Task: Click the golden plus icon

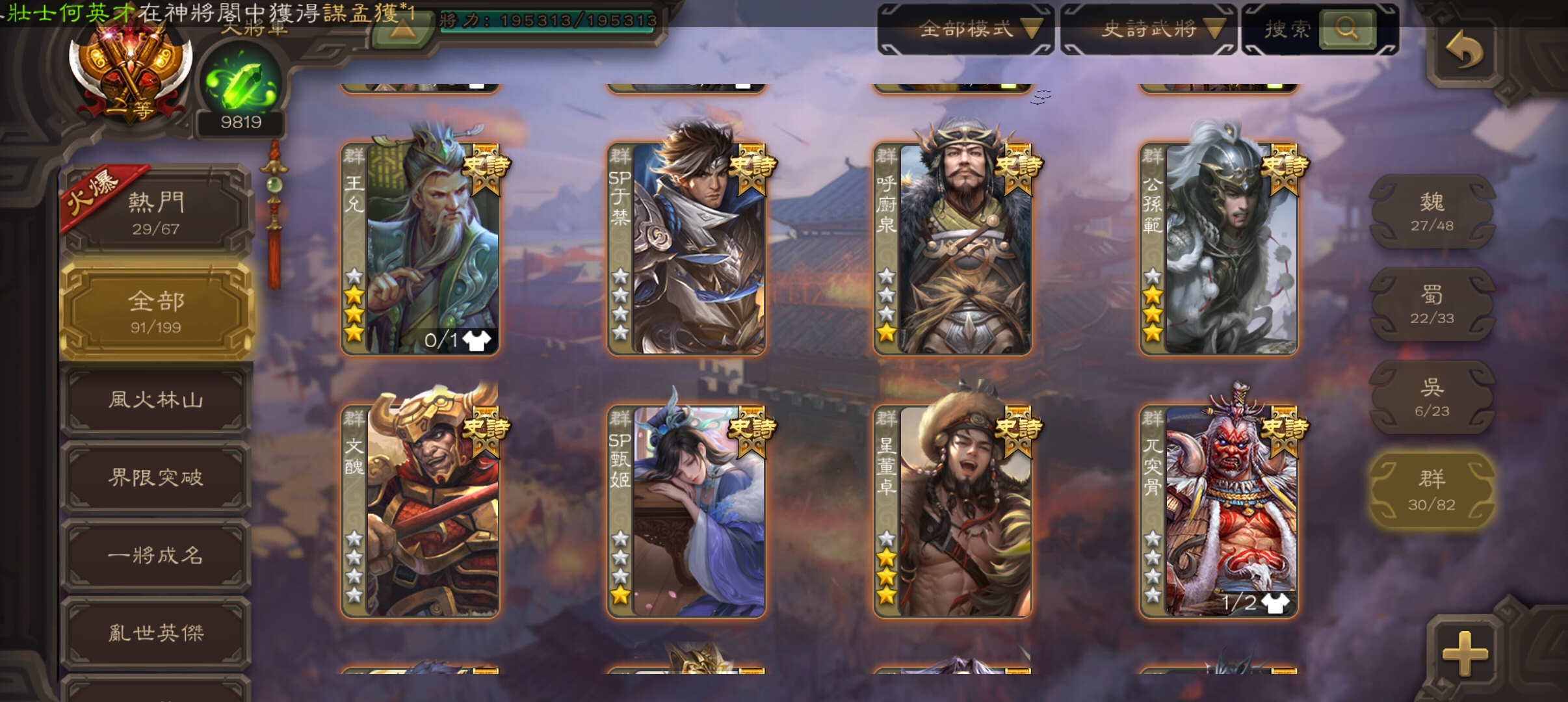Action: click(x=1465, y=653)
